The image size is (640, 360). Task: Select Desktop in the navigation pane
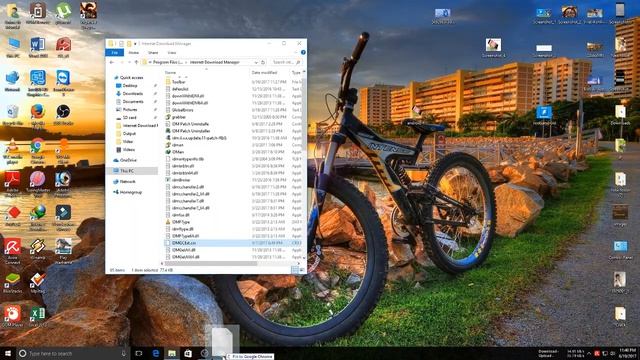click(x=130, y=86)
